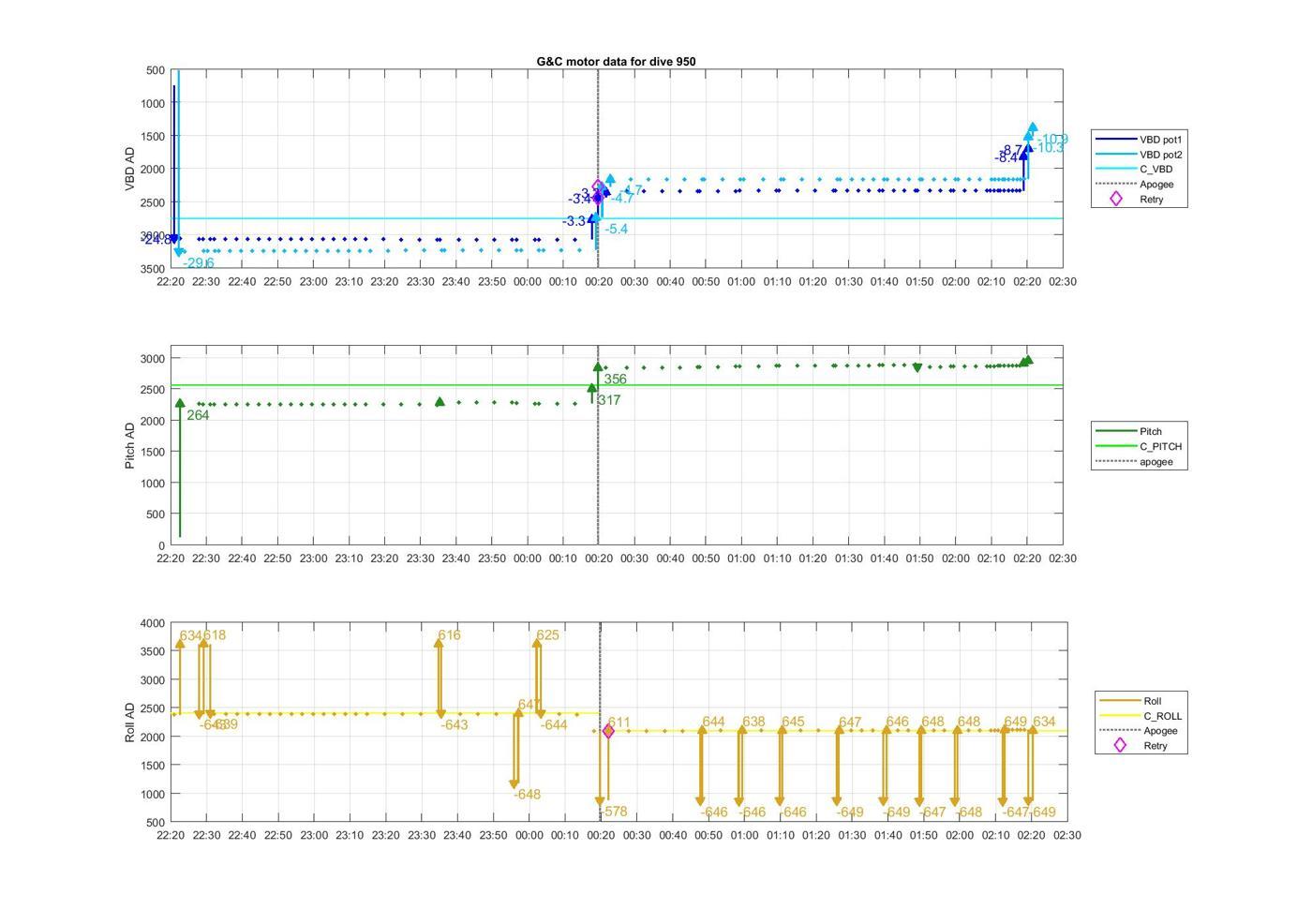Image resolution: width=1312 pixels, height=924 pixels.
Task: Select the Roll legend entry
Action: pos(1130,700)
